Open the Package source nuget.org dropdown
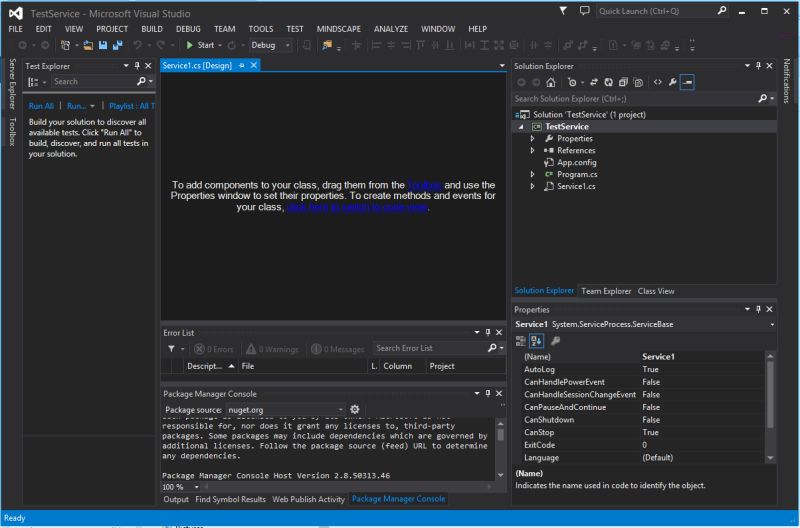800x528 pixels. (x=341, y=410)
